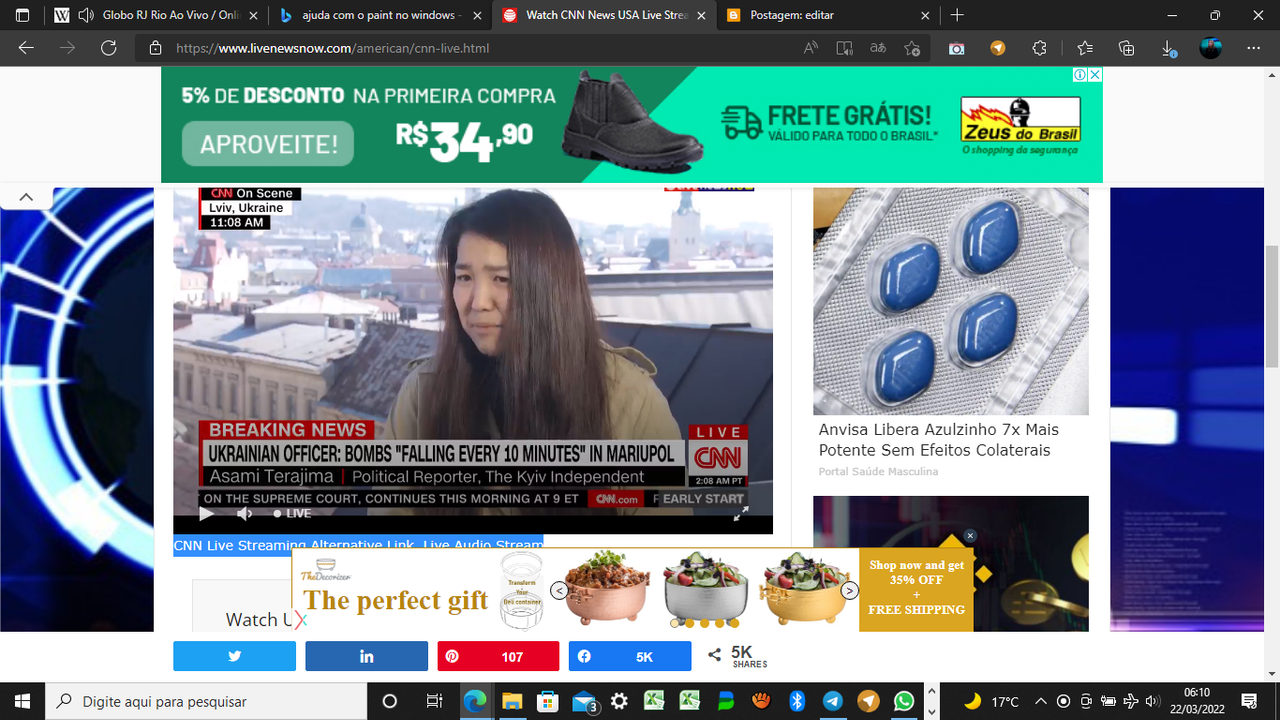The width and height of the screenshot is (1280, 720).
Task: Click the browser Back arrow
Action: tap(26, 47)
